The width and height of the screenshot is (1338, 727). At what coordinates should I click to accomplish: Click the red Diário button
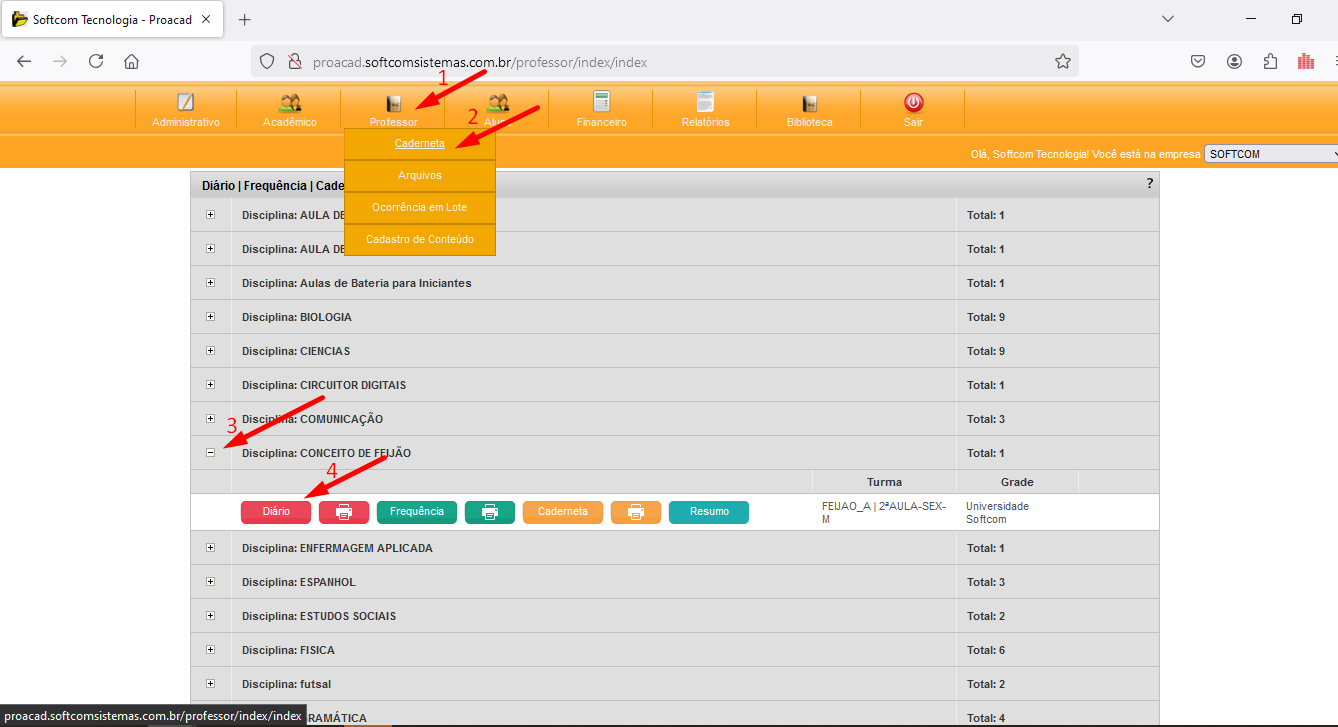(x=276, y=512)
